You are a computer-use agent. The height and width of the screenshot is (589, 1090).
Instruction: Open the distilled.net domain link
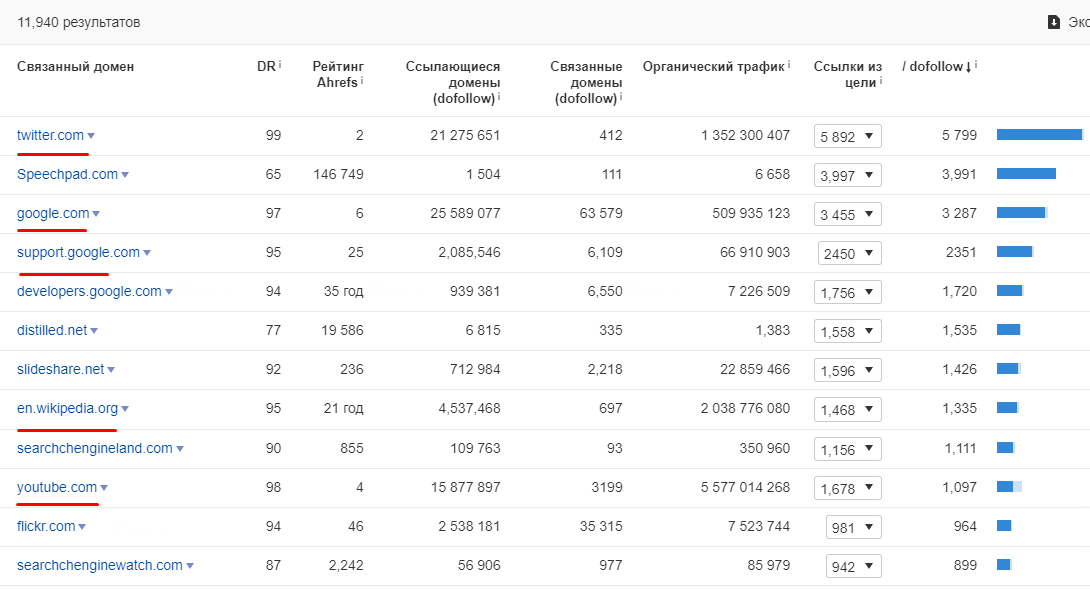coord(52,330)
